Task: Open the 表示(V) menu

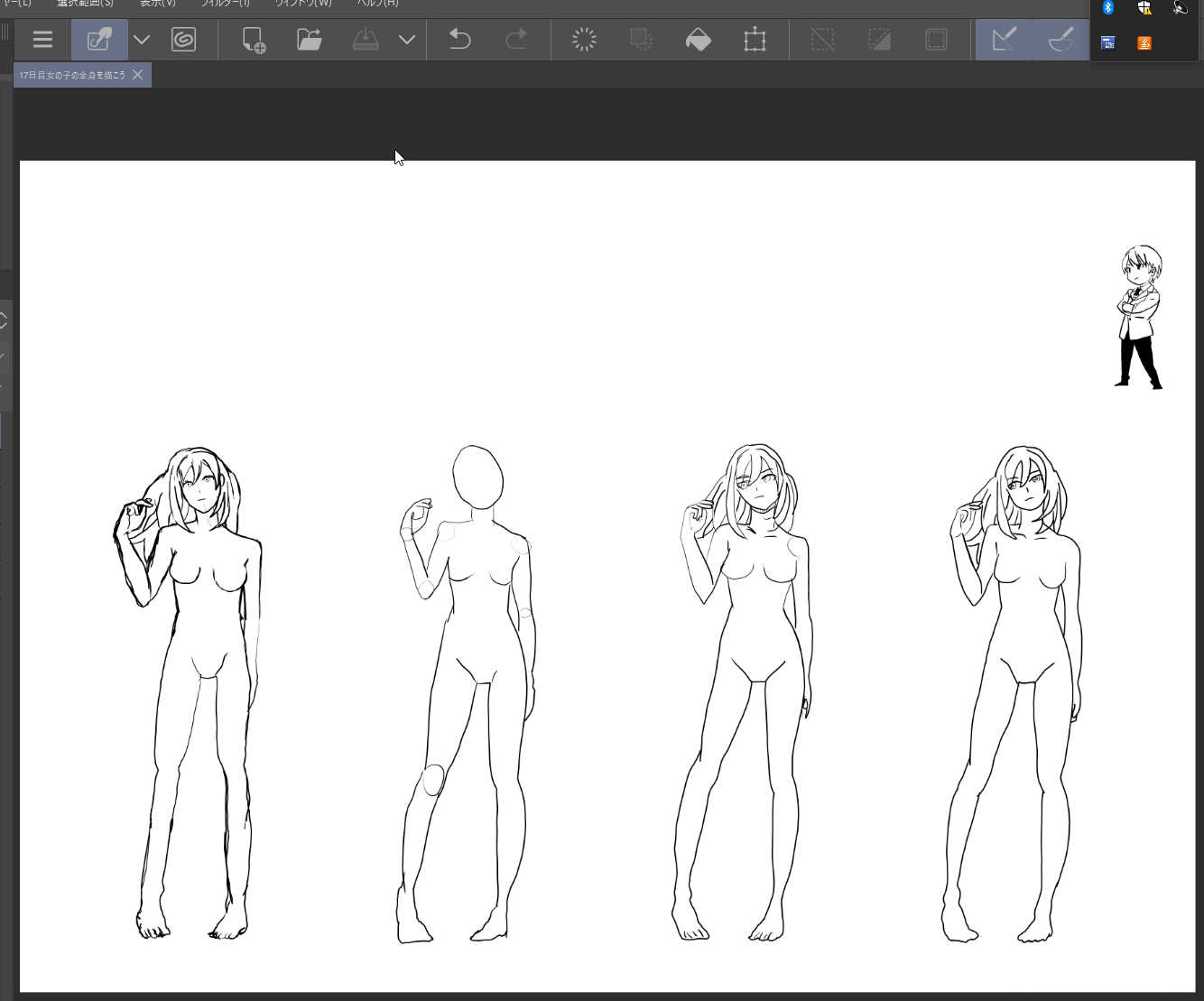Action: click(158, 4)
